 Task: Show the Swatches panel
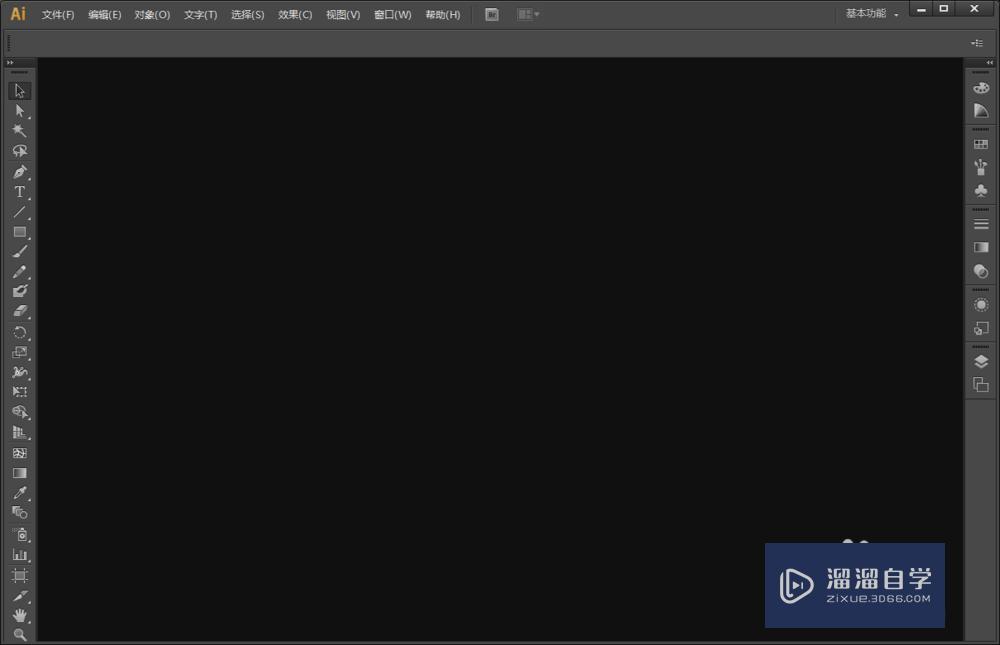click(981, 144)
